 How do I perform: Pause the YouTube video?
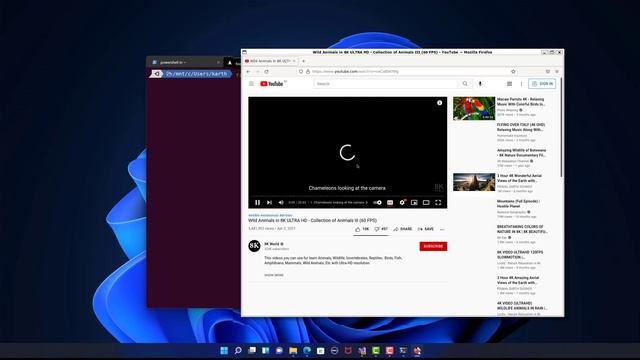(258, 202)
